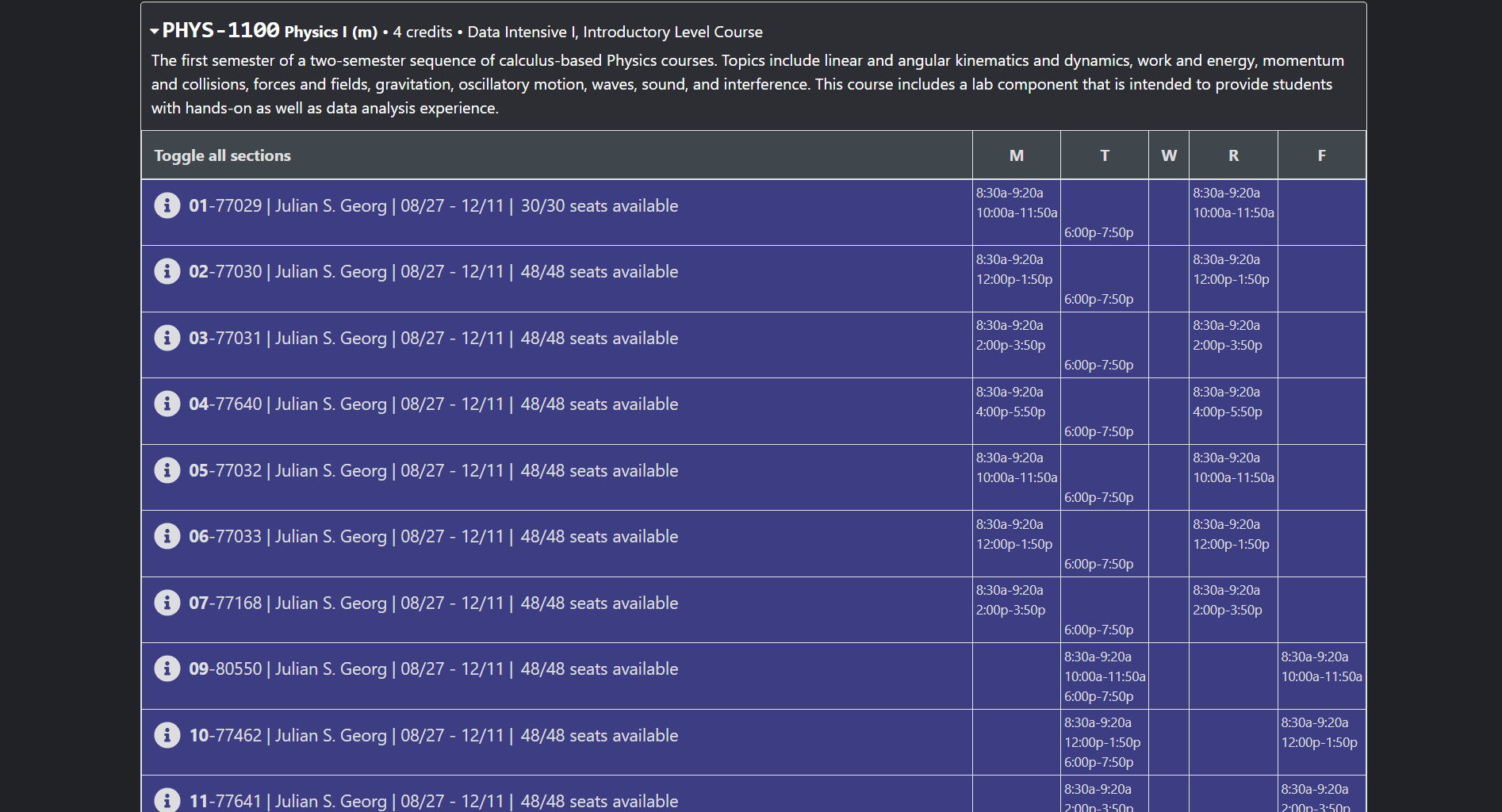Open info icon for section 06-77033
This screenshot has width=1502, height=812.
tap(167, 536)
